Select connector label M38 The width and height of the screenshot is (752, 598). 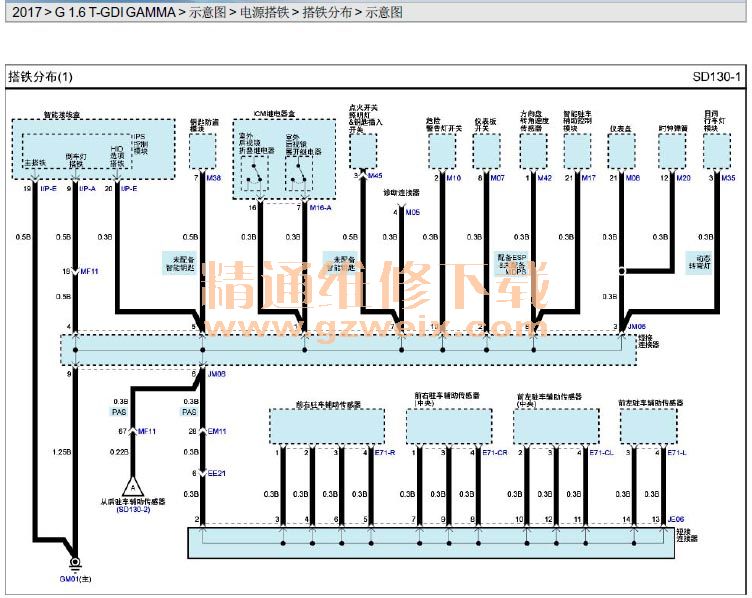click(213, 178)
